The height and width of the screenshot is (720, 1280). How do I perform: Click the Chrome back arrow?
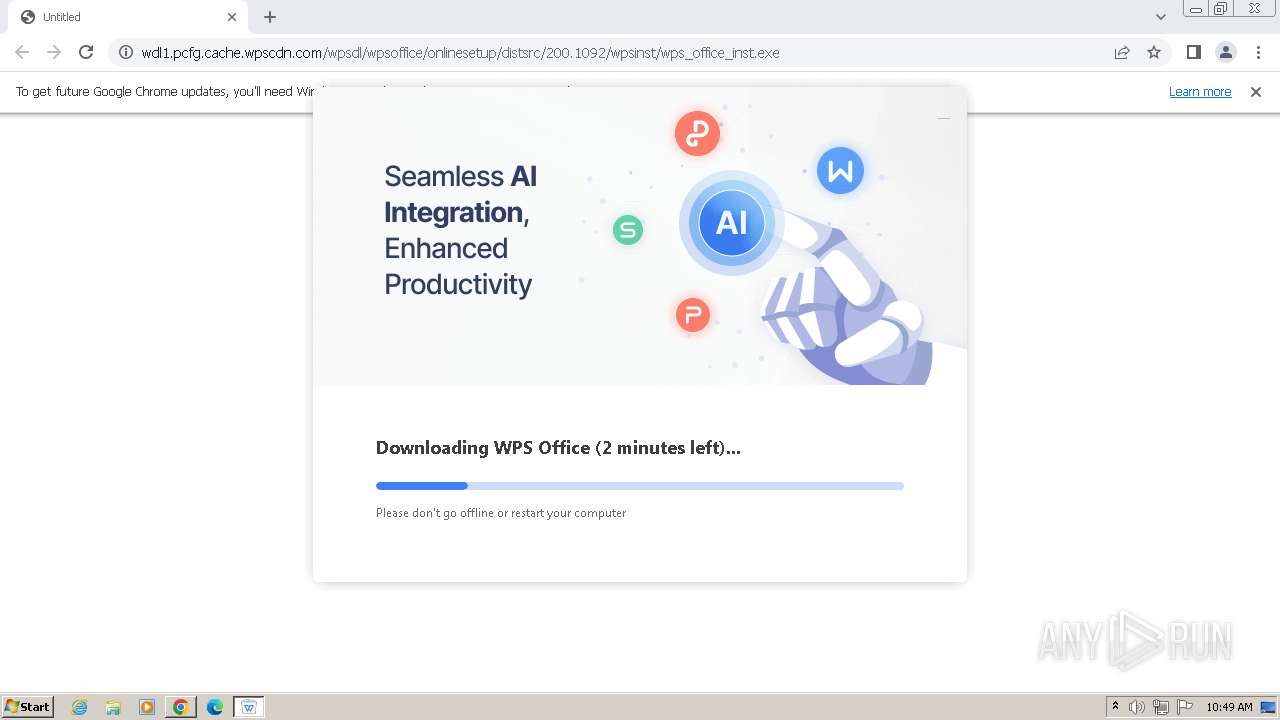(x=22, y=52)
